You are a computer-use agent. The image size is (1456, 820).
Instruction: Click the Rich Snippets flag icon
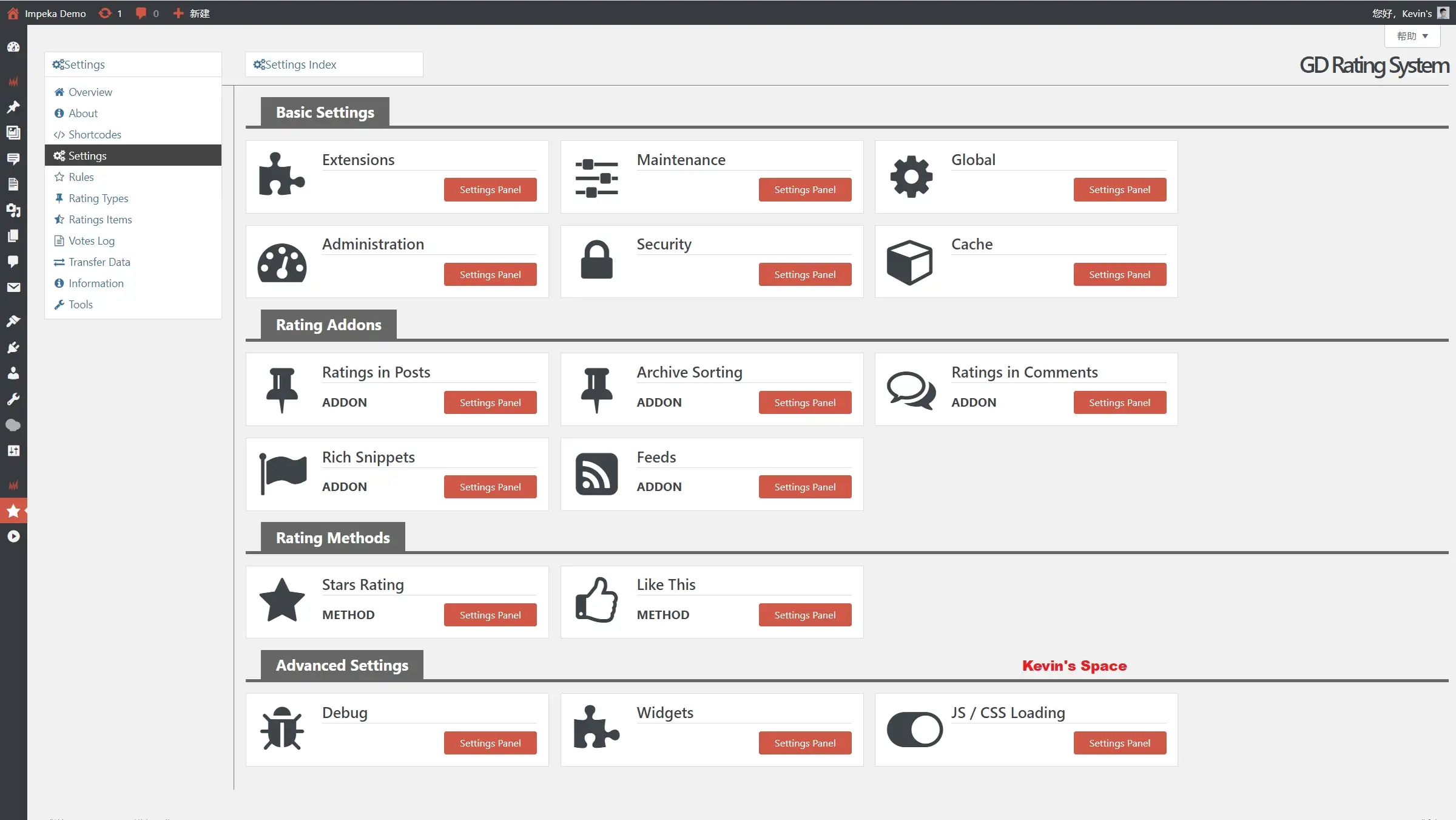point(283,473)
